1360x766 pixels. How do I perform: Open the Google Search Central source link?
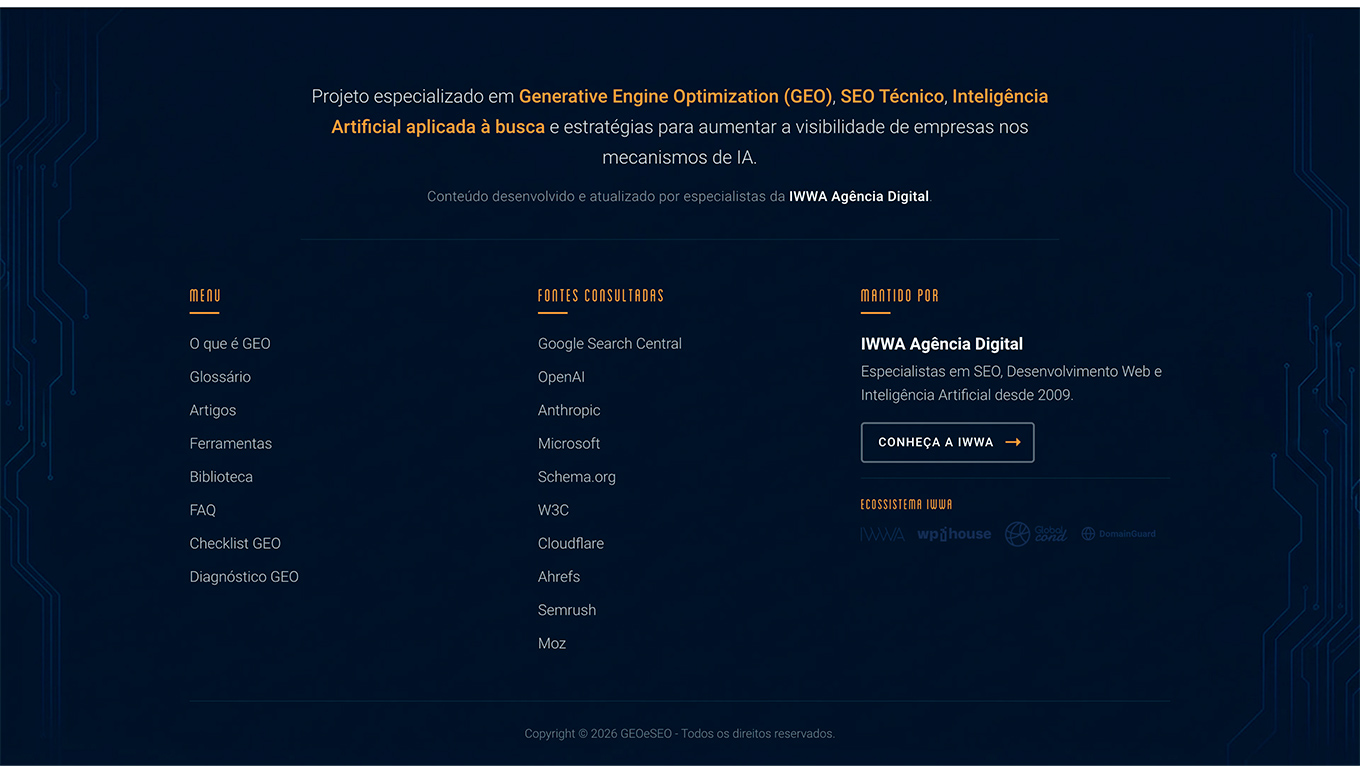point(610,343)
